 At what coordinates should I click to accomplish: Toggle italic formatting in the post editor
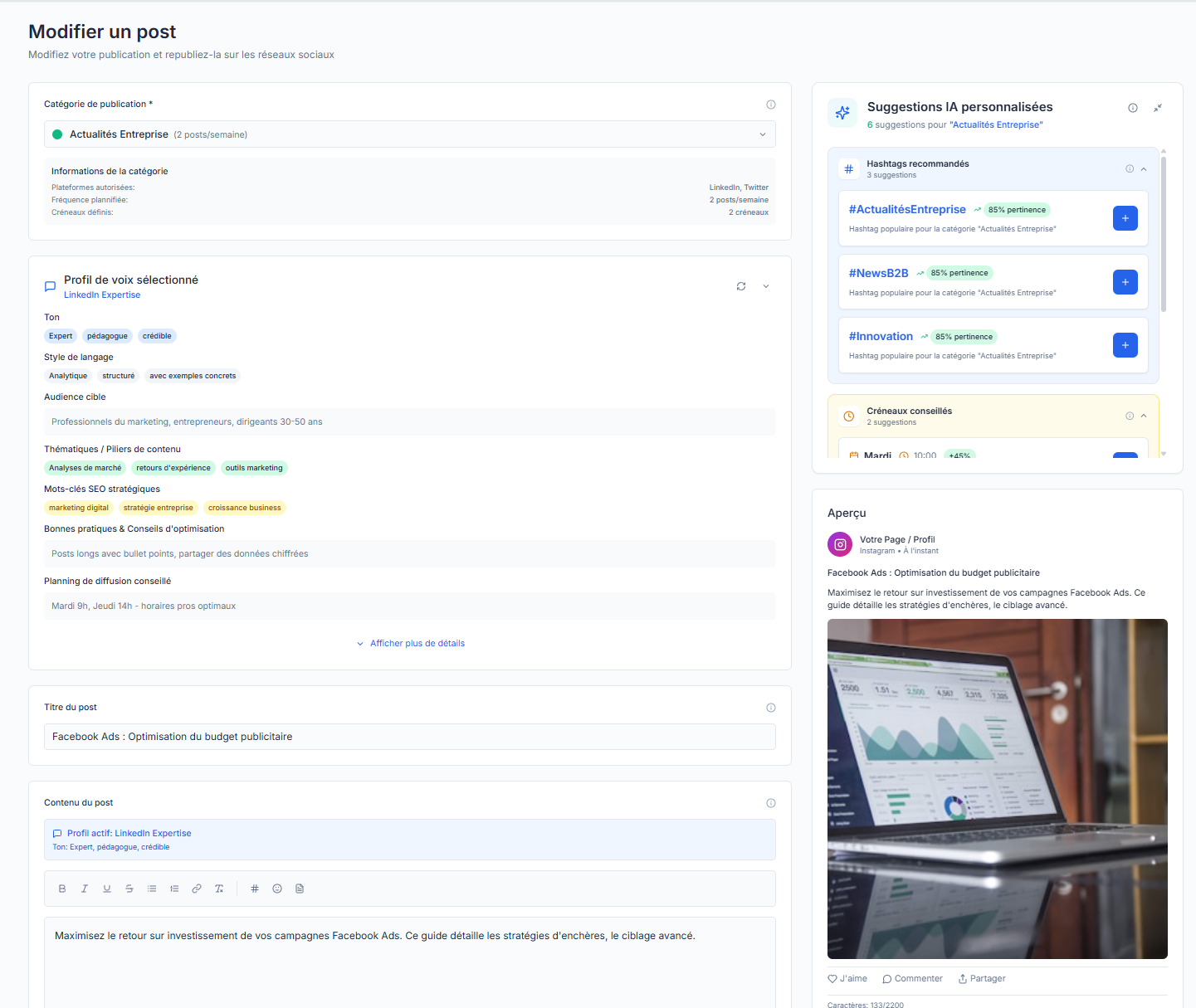[85, 889]
